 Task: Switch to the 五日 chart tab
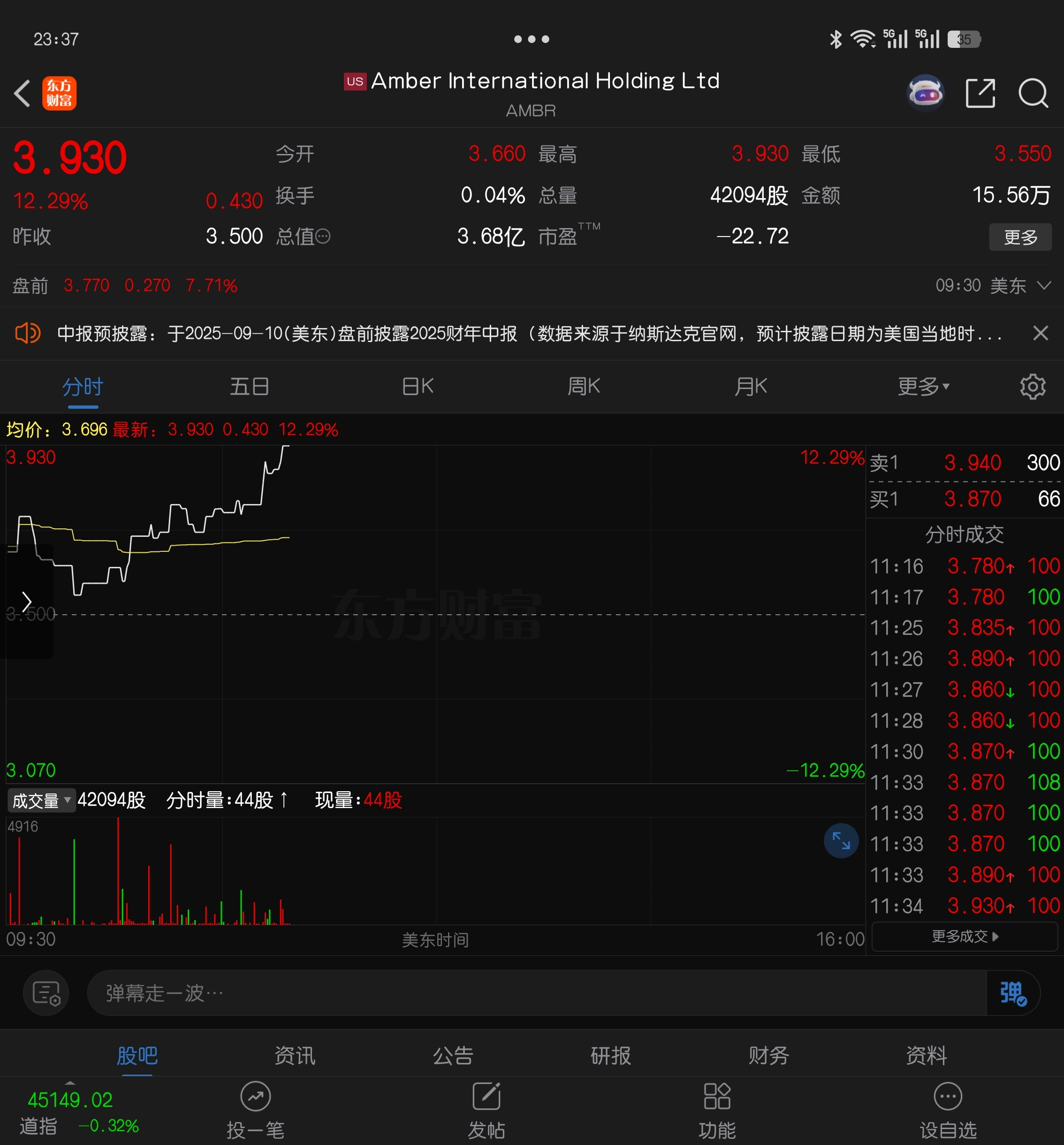[x=249, y=387]
